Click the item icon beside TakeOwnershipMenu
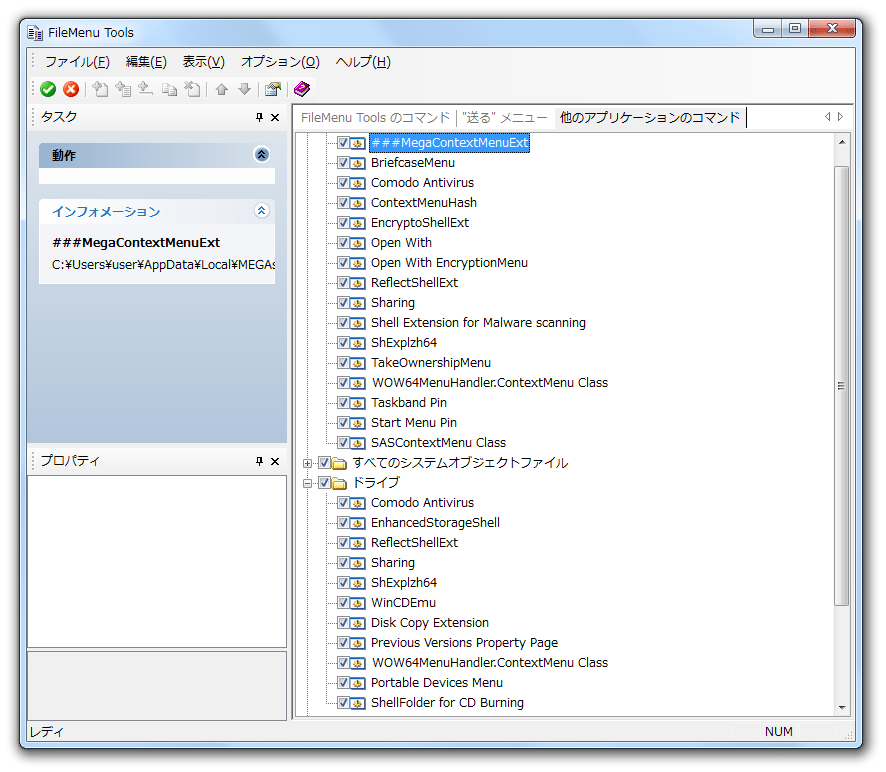The image size is (886, 772). click(x=358, y=363)
